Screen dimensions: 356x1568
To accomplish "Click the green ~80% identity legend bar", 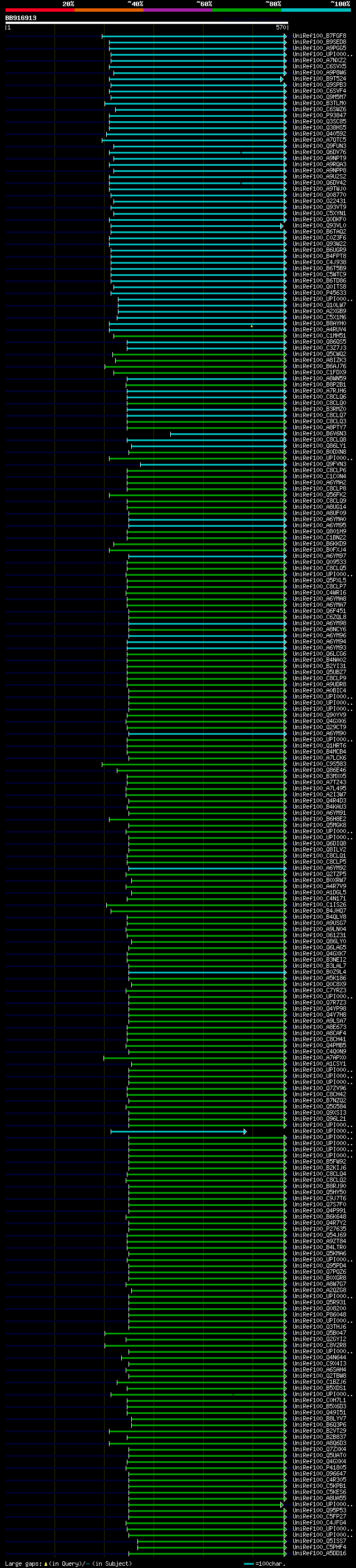I will 247,11.
